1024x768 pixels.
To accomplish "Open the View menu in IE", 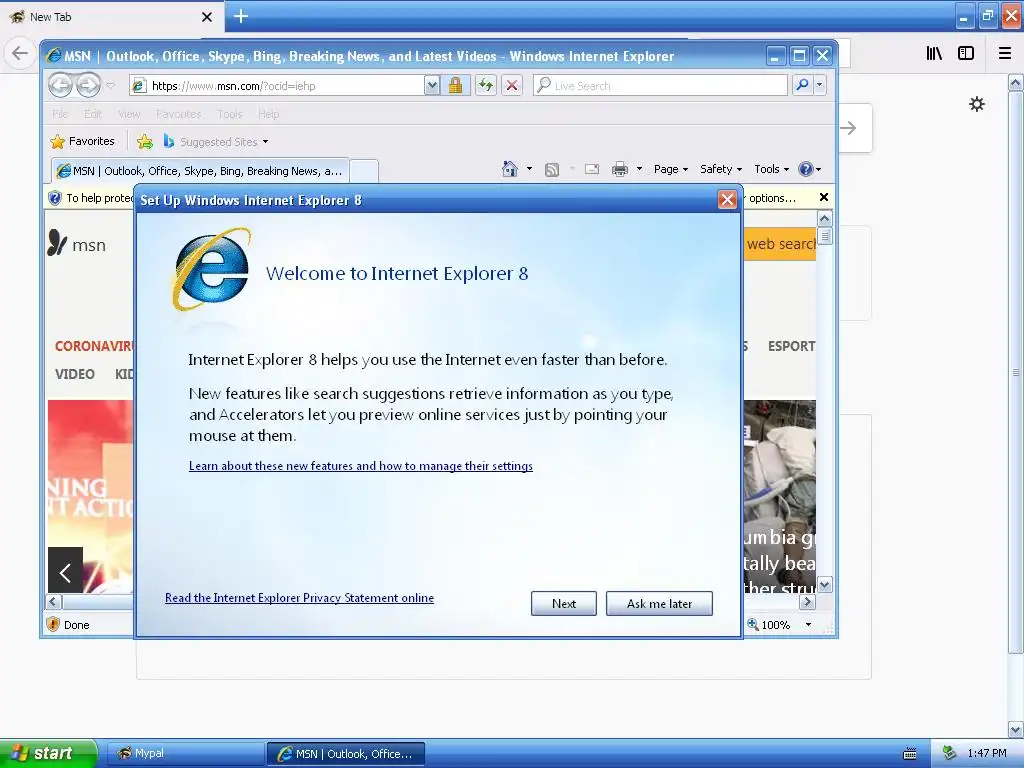I will click(129, 114).
